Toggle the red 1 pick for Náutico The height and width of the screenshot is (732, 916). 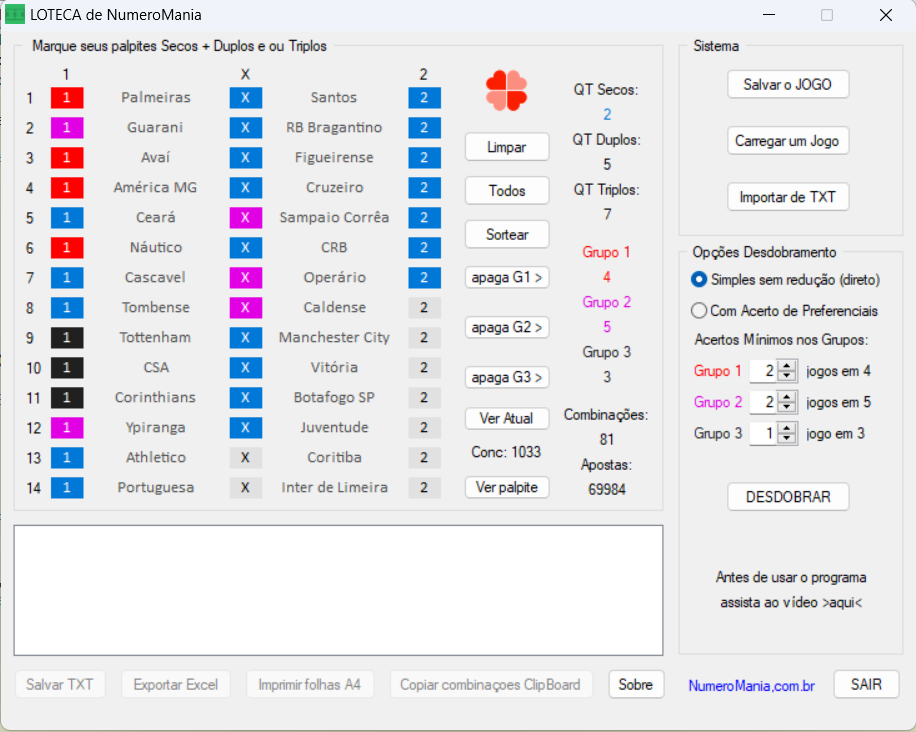coord(67,248)
